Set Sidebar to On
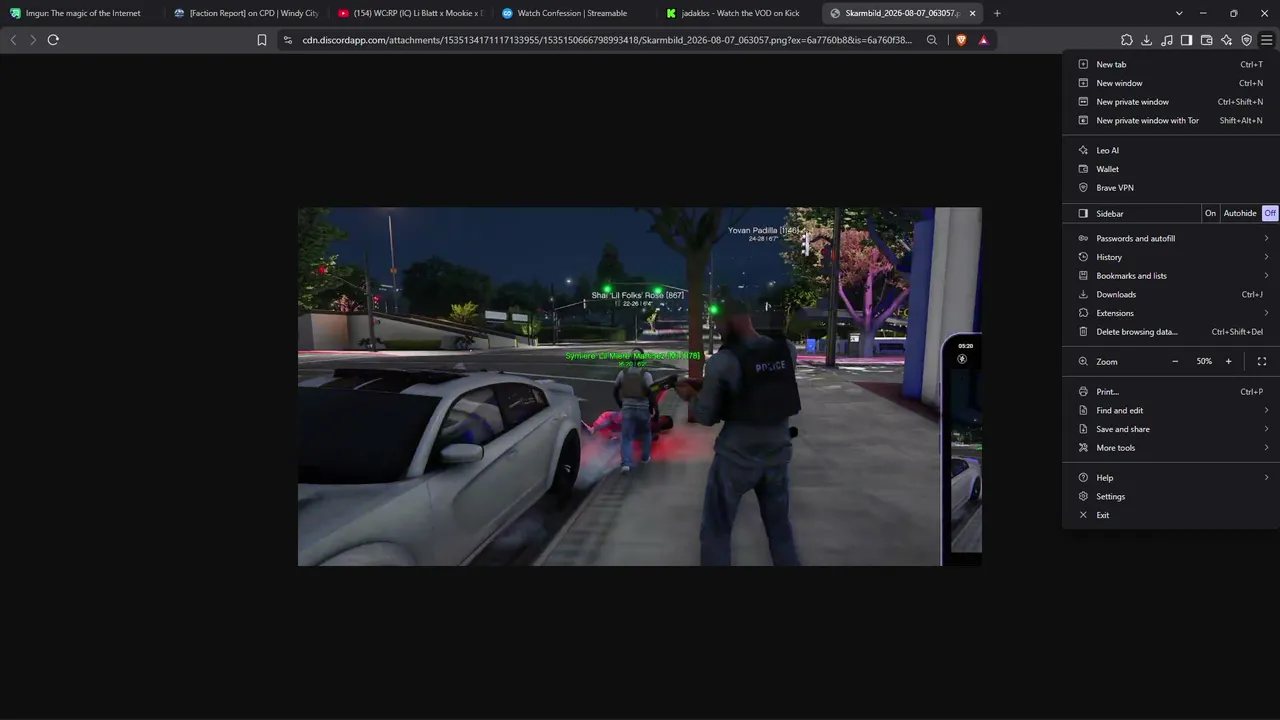 pos(1210,213)
